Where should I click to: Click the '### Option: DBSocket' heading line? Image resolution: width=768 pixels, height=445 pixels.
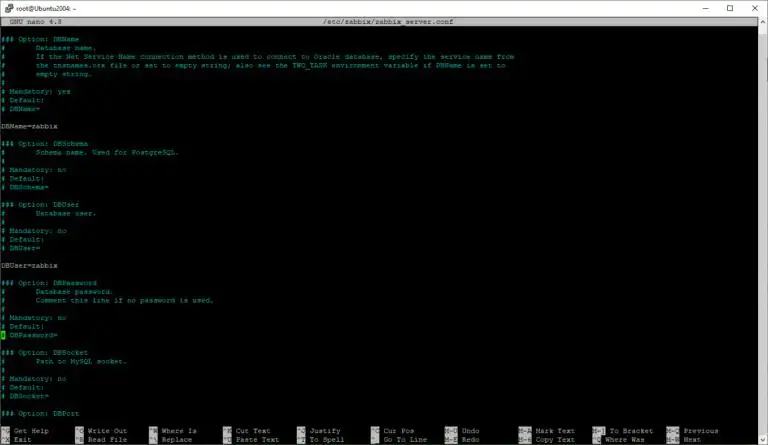(45, 352)
